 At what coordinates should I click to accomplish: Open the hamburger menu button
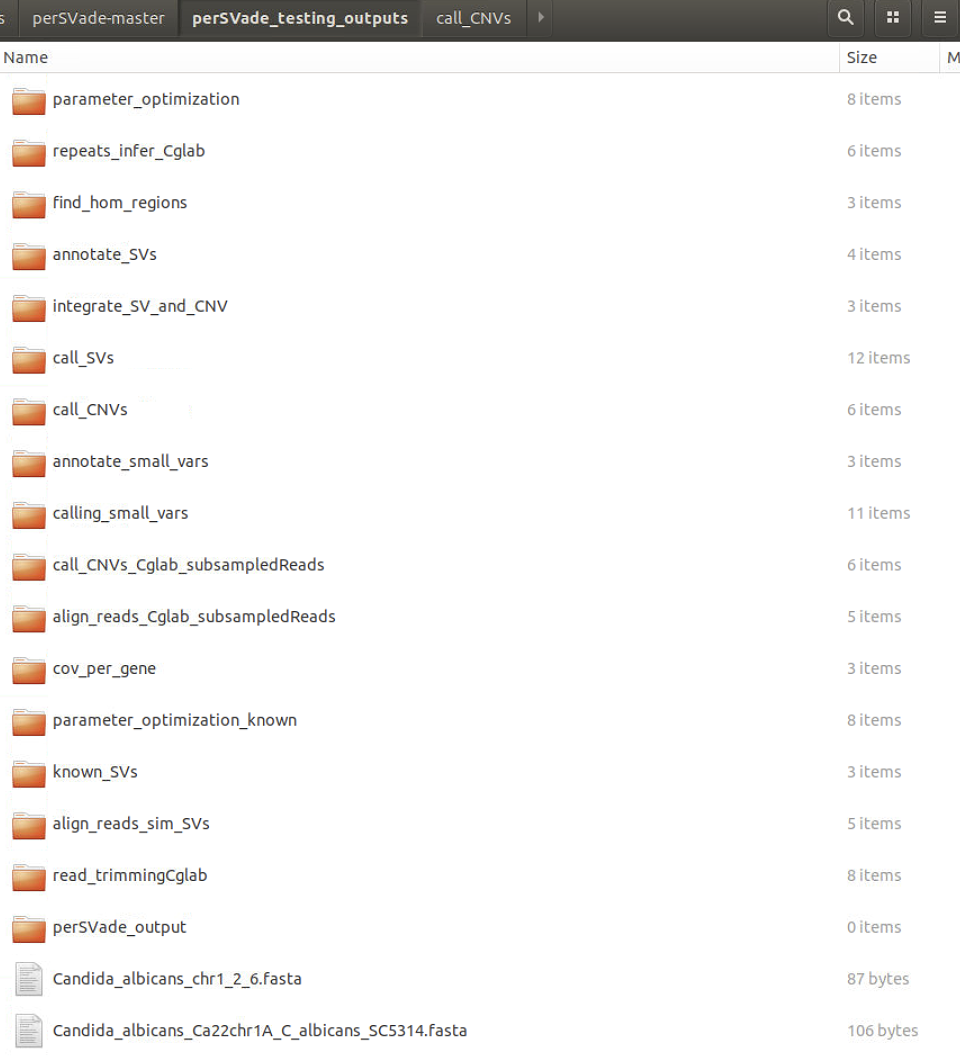pyautogui.click(x=940, y=18)
